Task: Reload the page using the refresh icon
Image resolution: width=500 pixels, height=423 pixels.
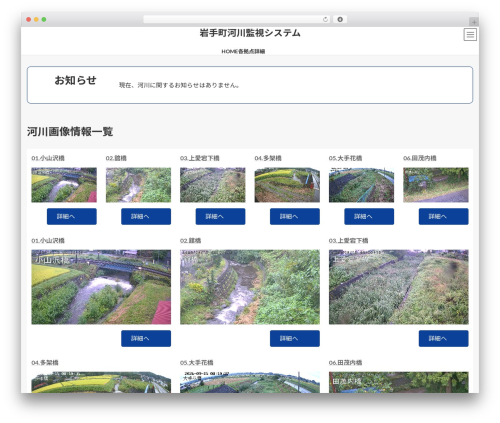Action: tap(325, 20)
